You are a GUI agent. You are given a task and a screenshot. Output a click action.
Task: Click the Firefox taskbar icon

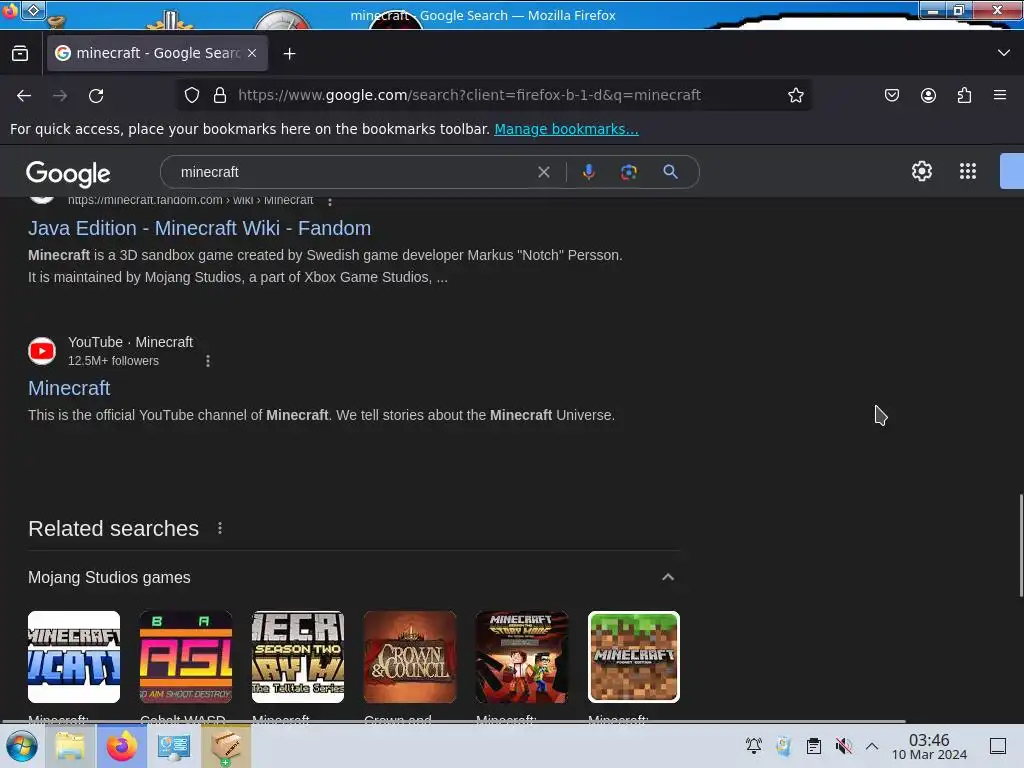tap(121, 746)
